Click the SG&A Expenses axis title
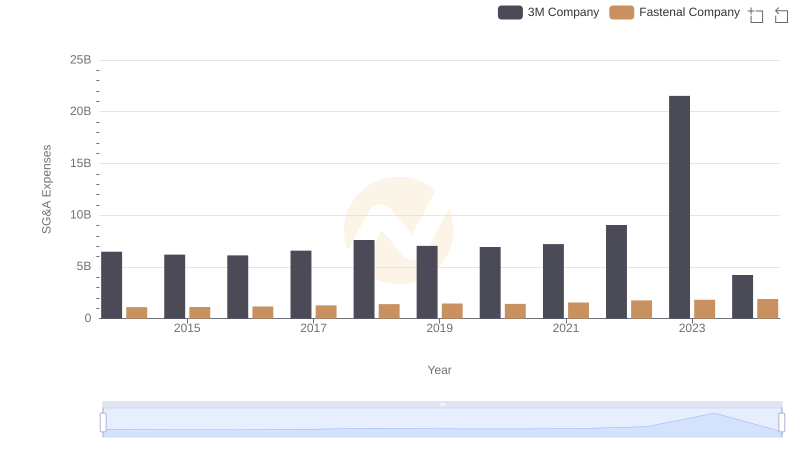This screenshot has height=461, width=800. (46, 189)
